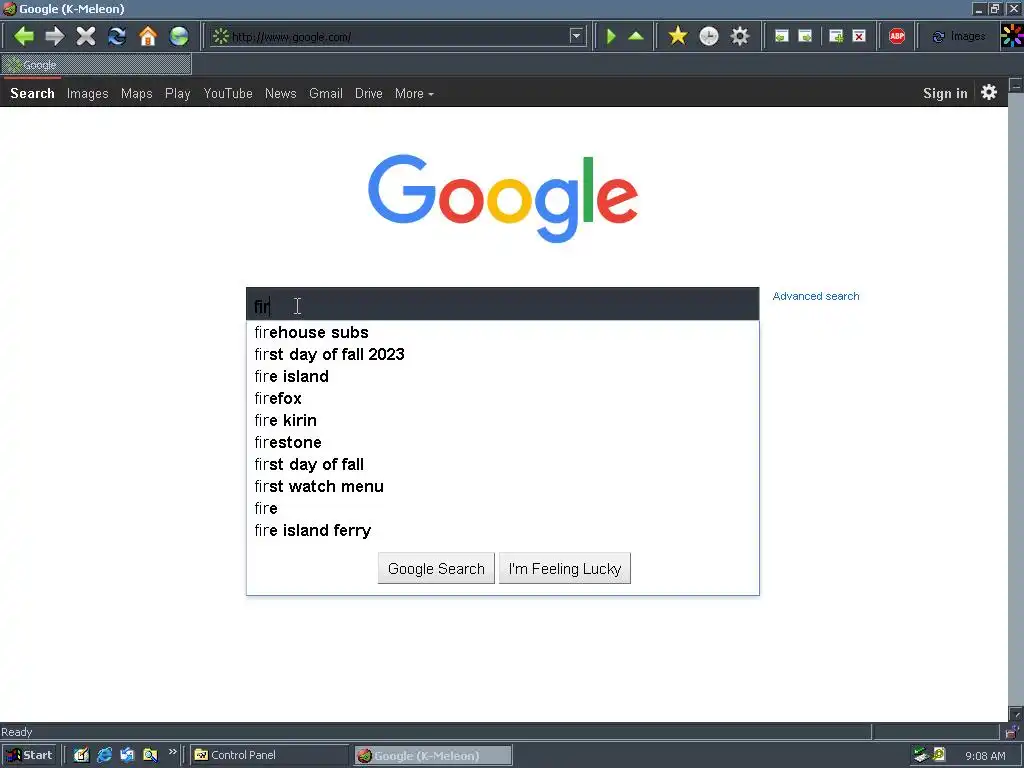This screenshot has height=768, width=1024.
Task: Open Gmail in Google navigation bar
Action: tap(326, 93)
